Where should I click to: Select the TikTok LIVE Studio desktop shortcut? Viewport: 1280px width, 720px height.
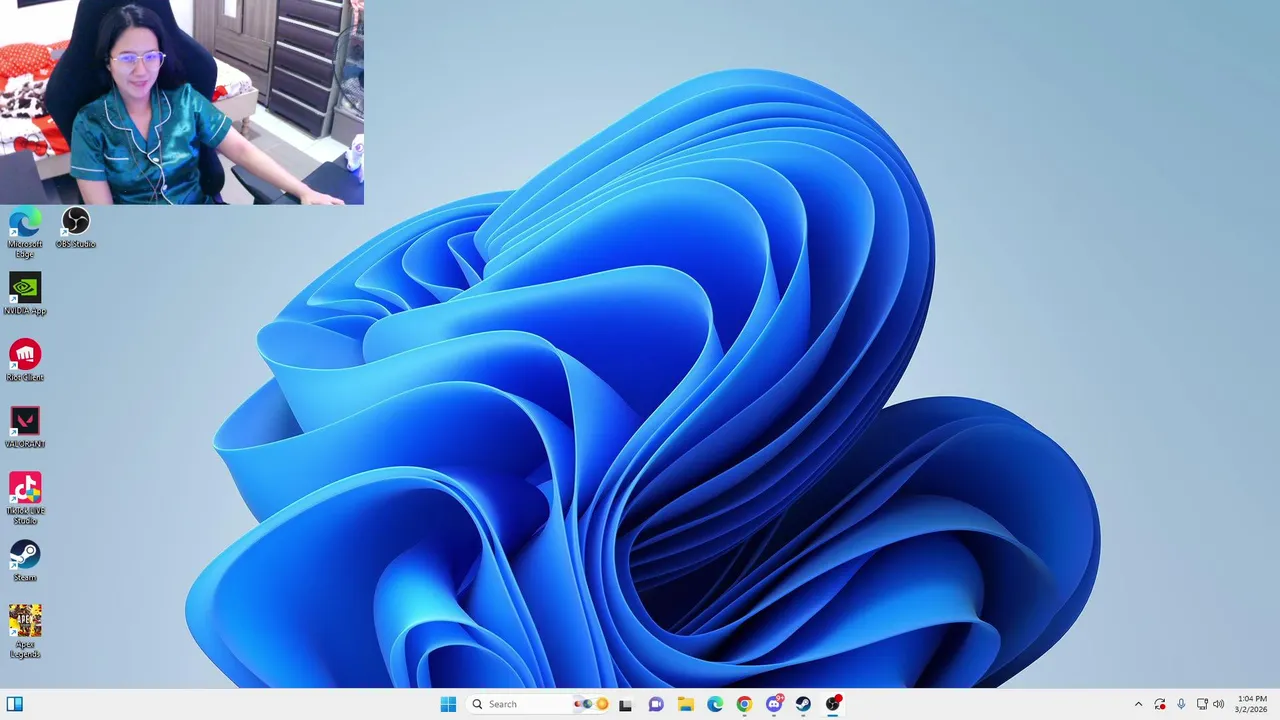[x=25, y=499]
